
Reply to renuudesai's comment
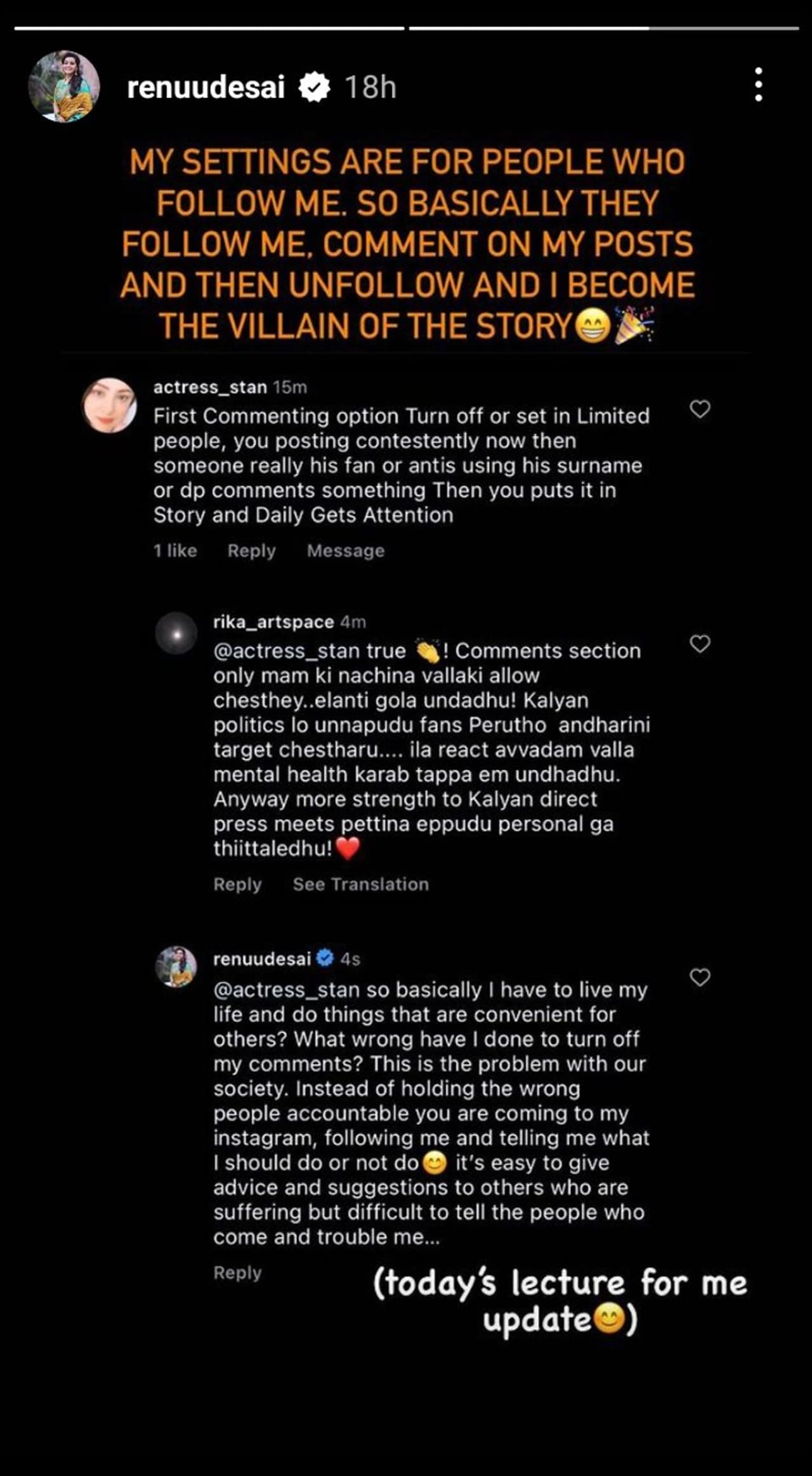click(x=237, y=1272)
